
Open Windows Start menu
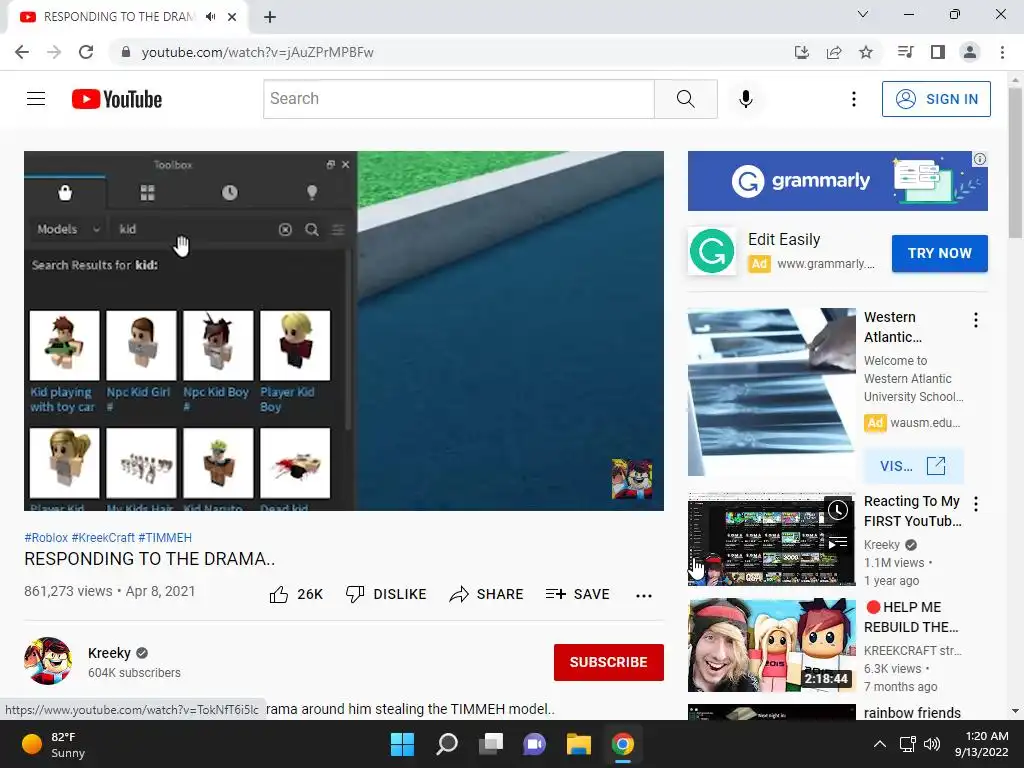click(402, 744)
